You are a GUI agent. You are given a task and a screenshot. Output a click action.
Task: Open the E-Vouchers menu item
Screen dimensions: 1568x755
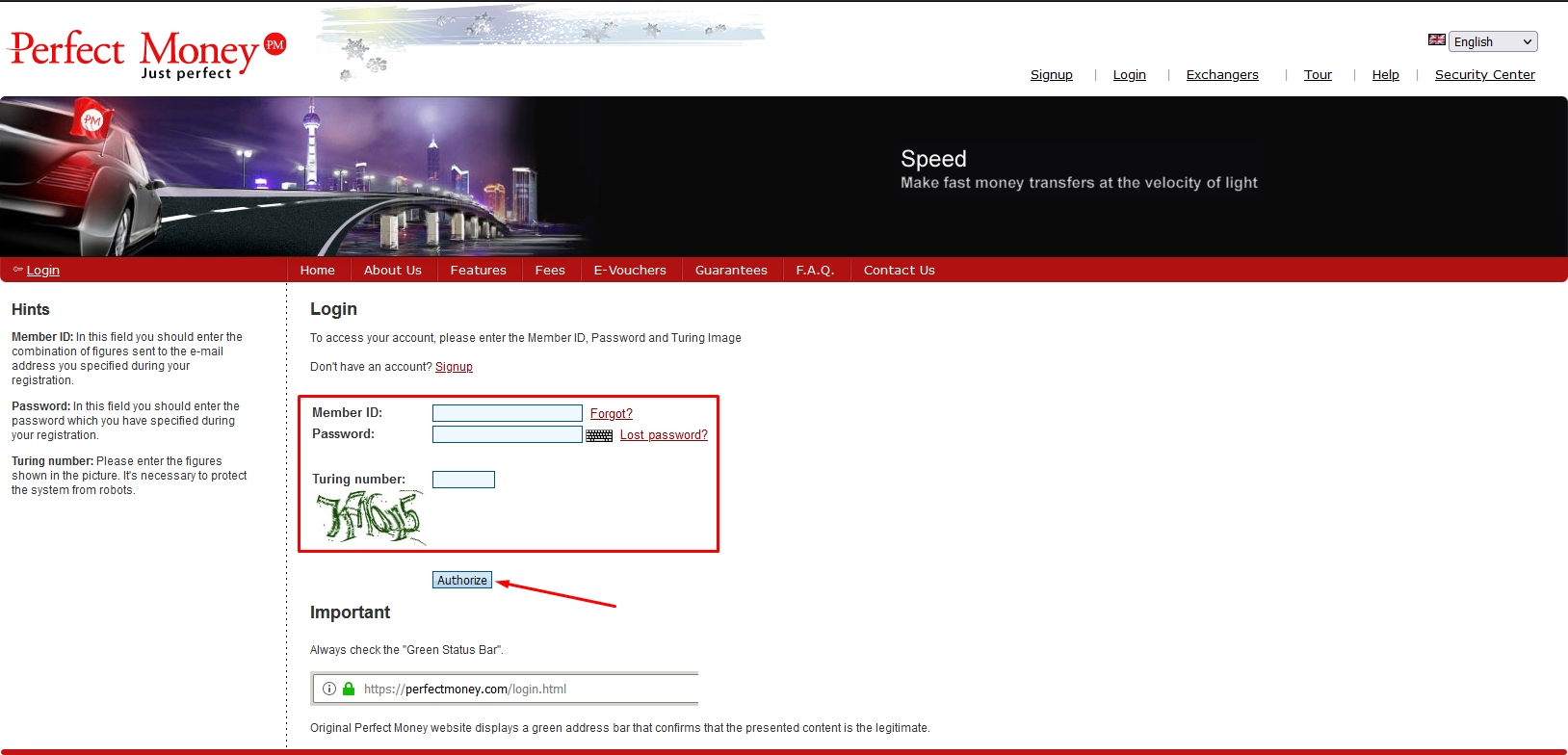(x=630, y=271)
